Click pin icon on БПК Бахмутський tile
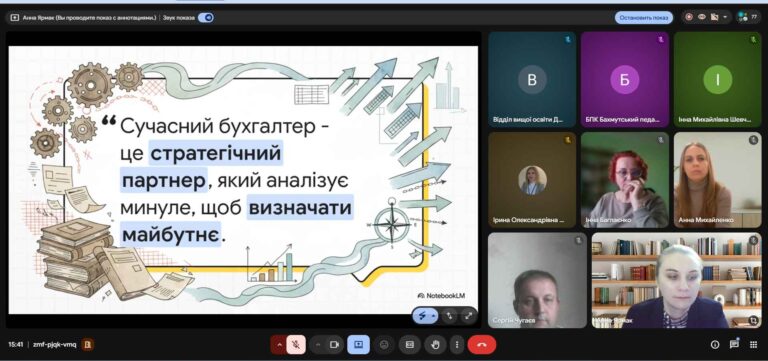 (x=661, y=40)
